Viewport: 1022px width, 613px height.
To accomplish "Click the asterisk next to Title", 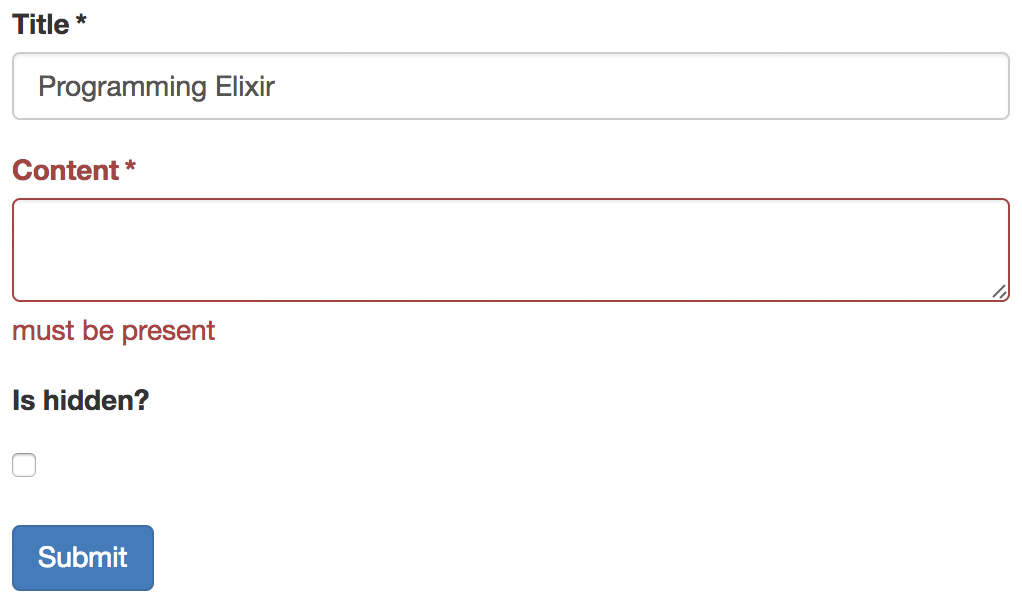I will (x=81, y=20).
